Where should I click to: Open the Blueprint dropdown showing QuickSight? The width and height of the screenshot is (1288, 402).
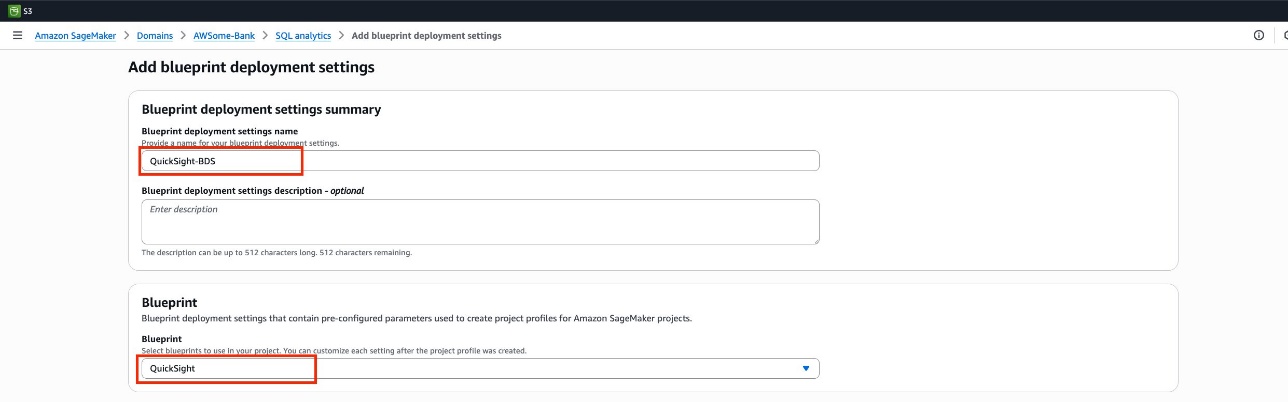pyautogui.click(x=480, y=369)
